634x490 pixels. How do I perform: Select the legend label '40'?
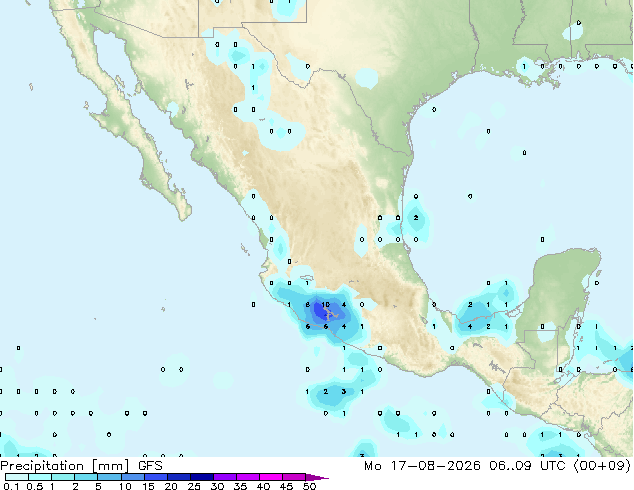click(x=263, y=486)
